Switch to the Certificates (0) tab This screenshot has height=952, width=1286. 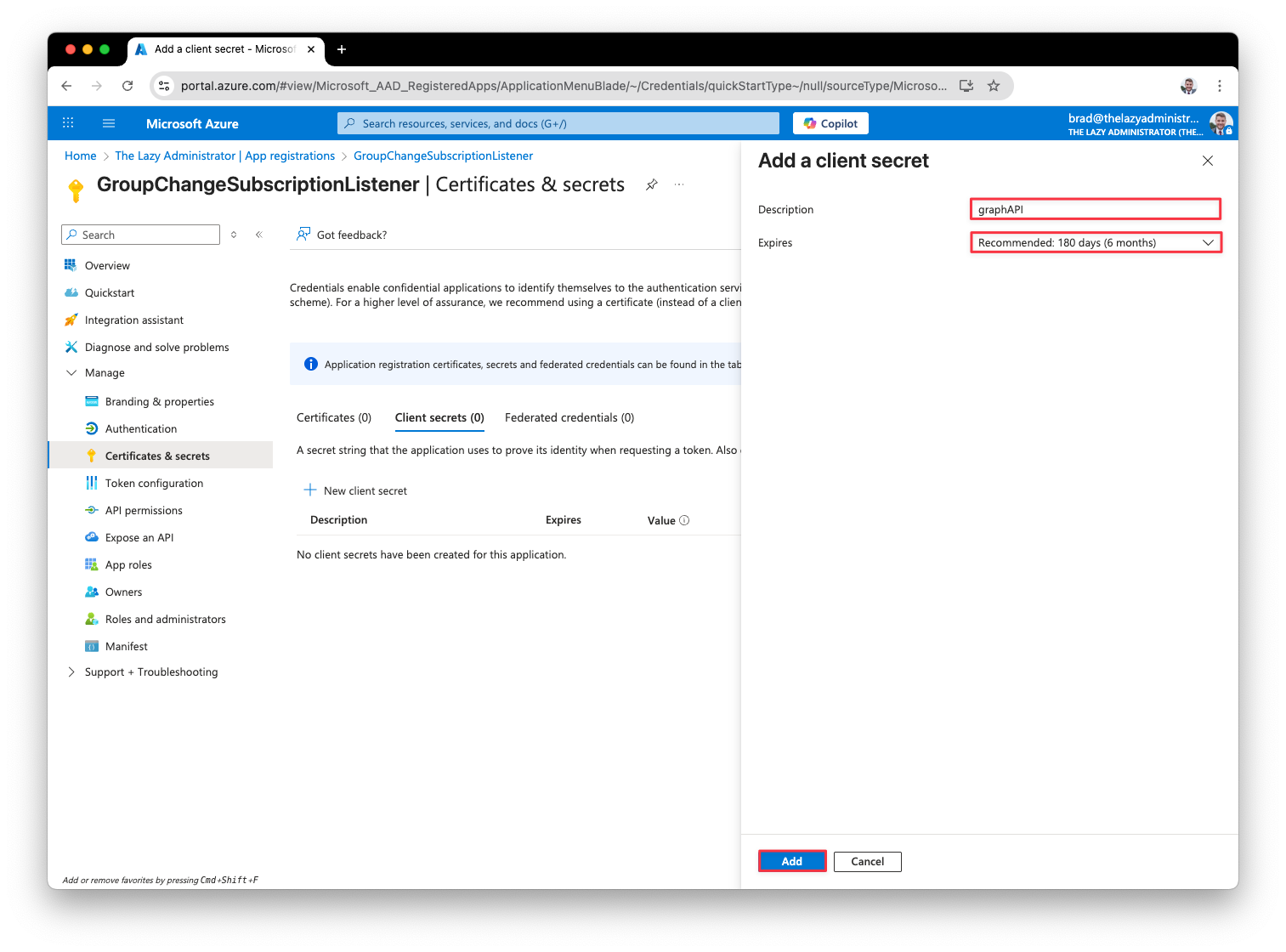tap(333, 417)
